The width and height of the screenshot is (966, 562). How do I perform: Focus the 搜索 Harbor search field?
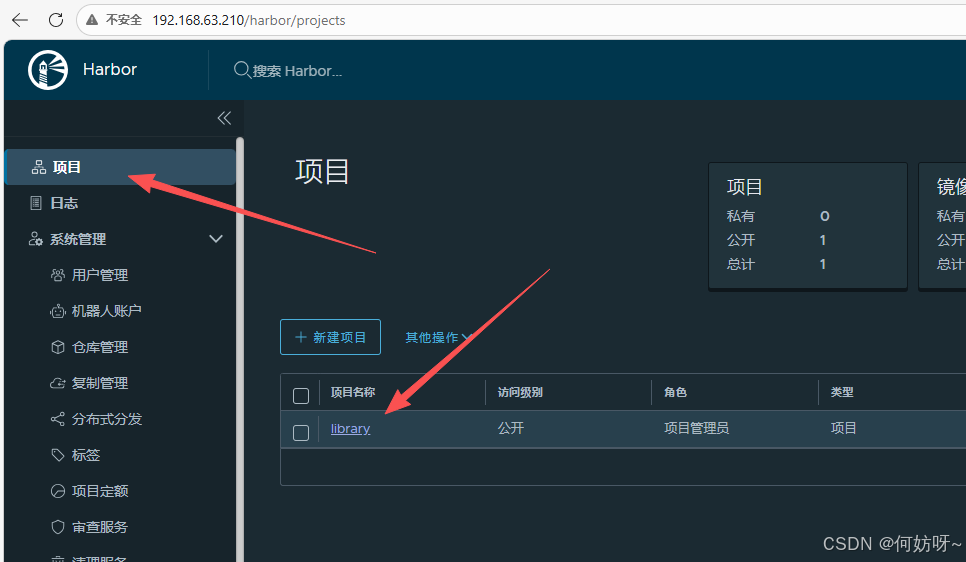tap(297, 71)
